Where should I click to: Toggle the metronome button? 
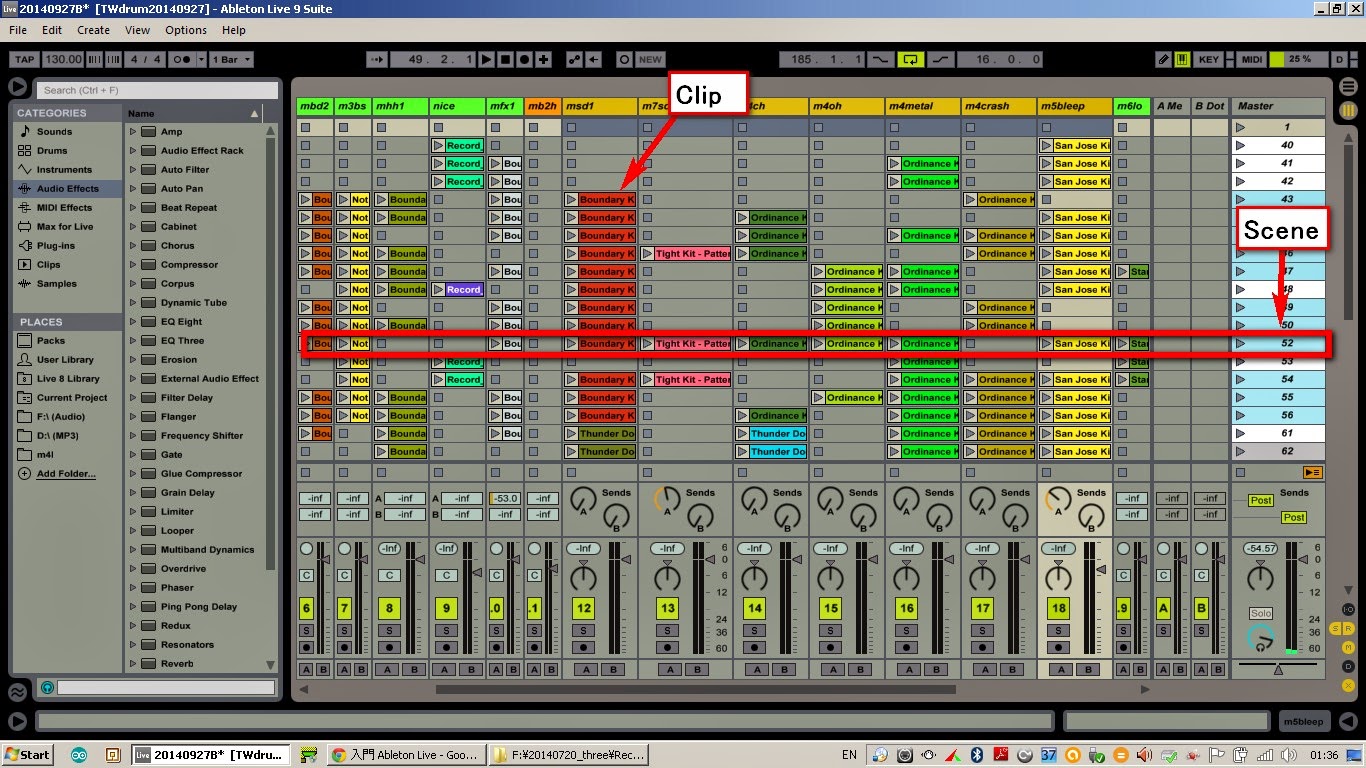pos(183,59)
